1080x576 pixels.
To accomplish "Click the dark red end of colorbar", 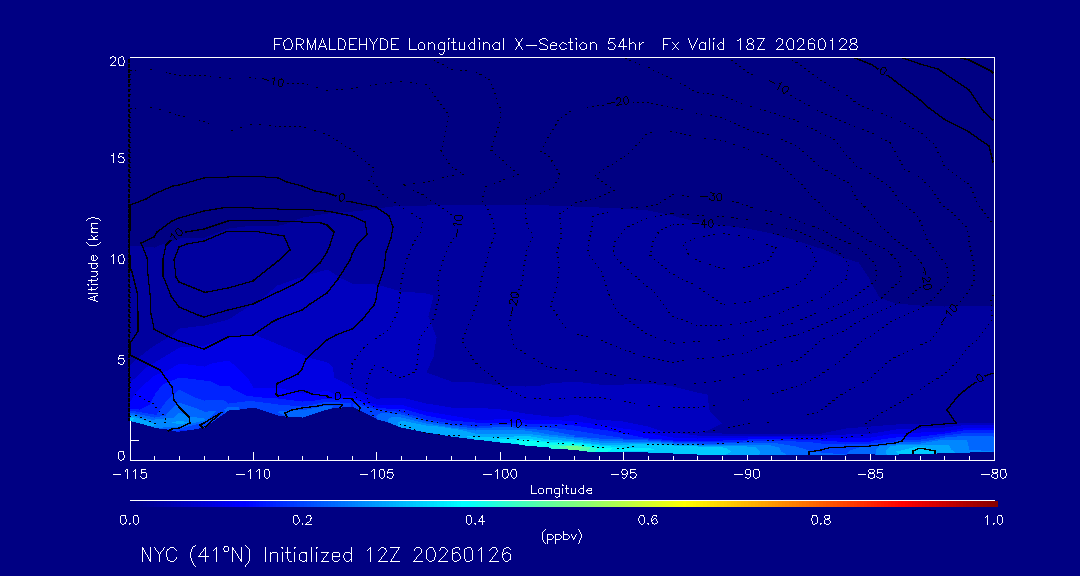I will [990, 502].
